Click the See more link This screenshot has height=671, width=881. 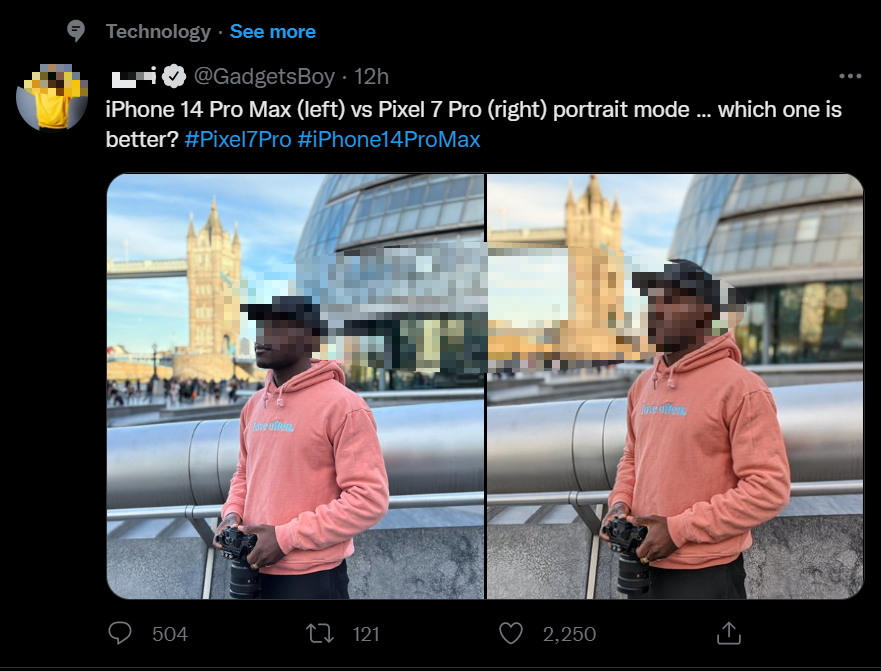[x=272, y=31]
